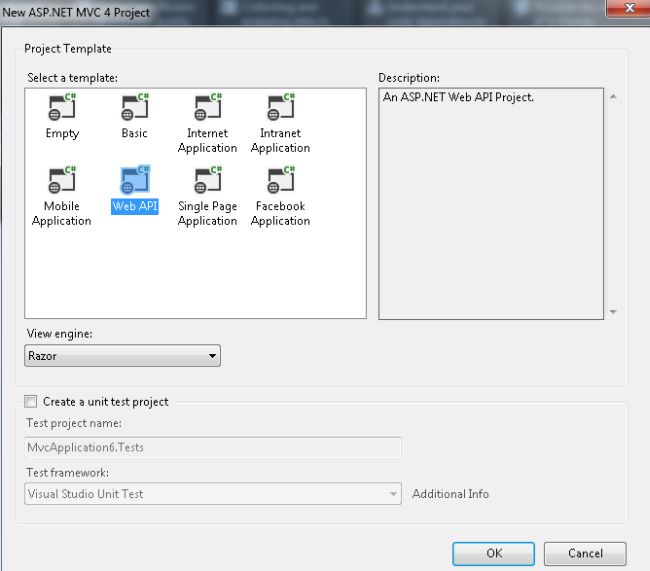The image size is (650, 571).
Task: Click the Visual Studio Unit Test combo box
Action: [213, 494]
